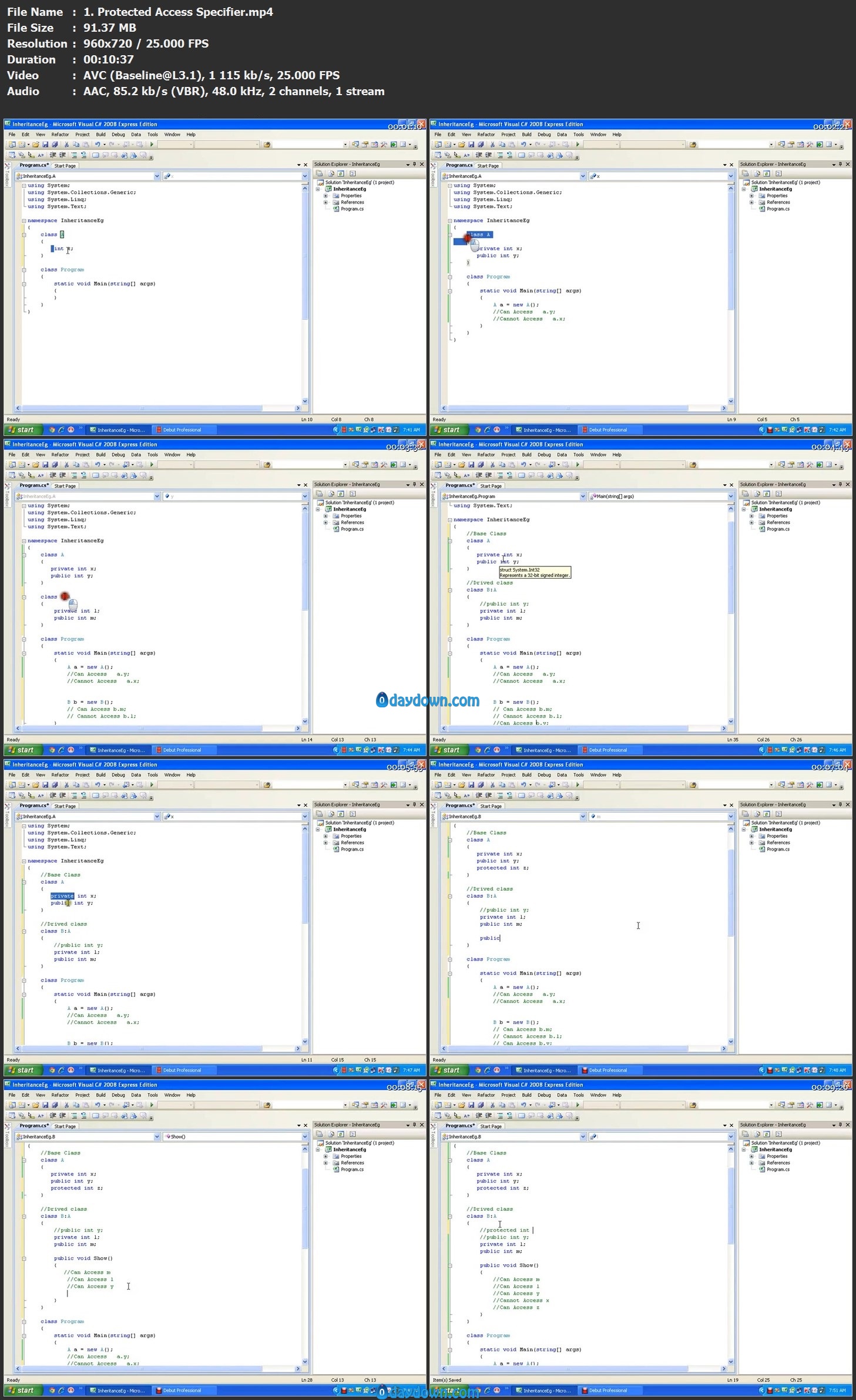Open InheritanceEg.Program class dropdown in 00:04:43 frame
Viewport: 856px width, 1400px height.
pyautogui.click(x=583, y=496)
